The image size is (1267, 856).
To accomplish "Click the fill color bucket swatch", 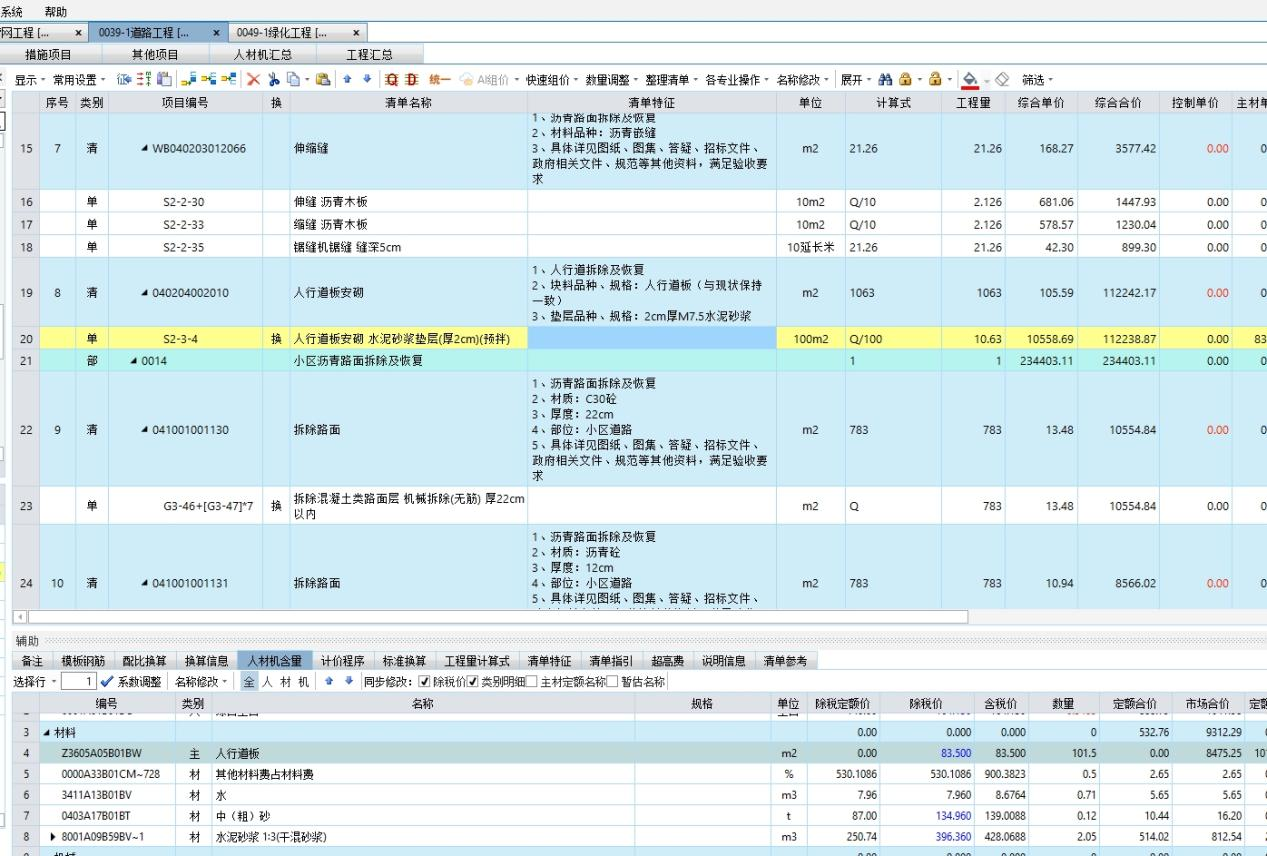I will pos(968,80).
